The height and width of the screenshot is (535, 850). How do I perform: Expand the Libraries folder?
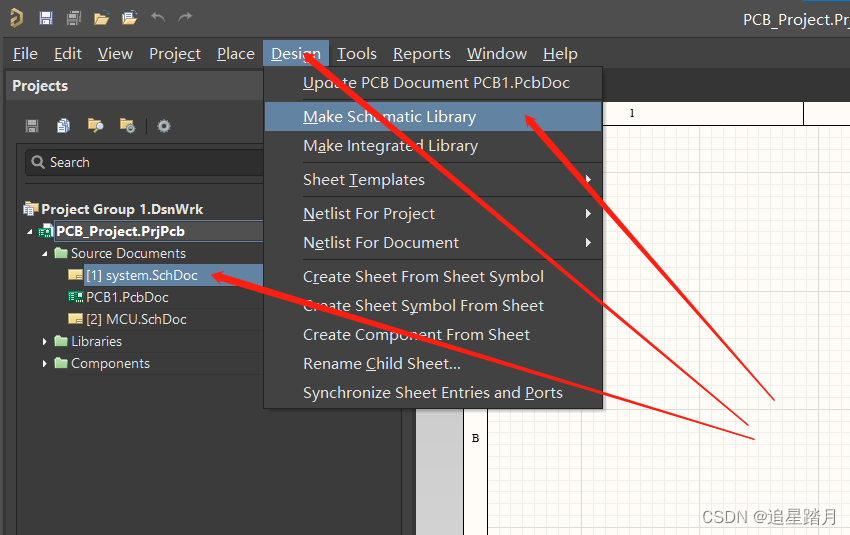45,342
